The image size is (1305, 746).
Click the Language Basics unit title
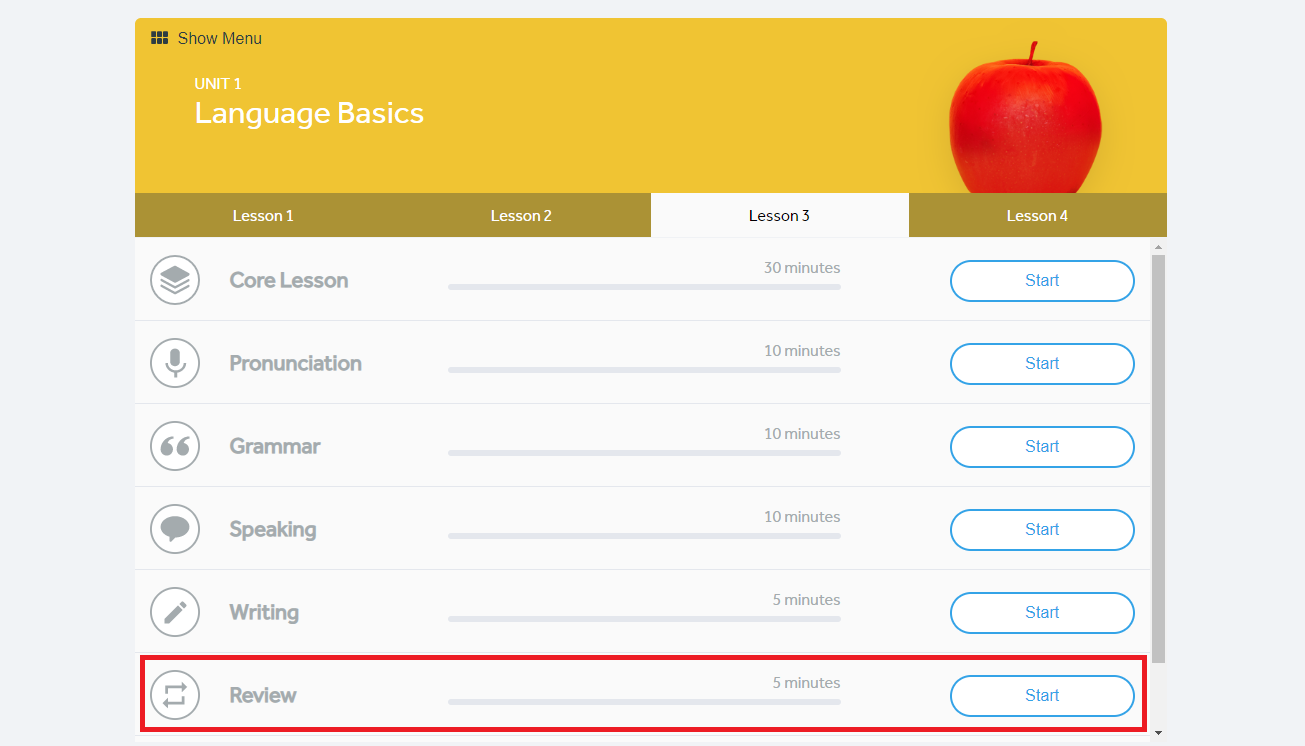tap(309, 113)
